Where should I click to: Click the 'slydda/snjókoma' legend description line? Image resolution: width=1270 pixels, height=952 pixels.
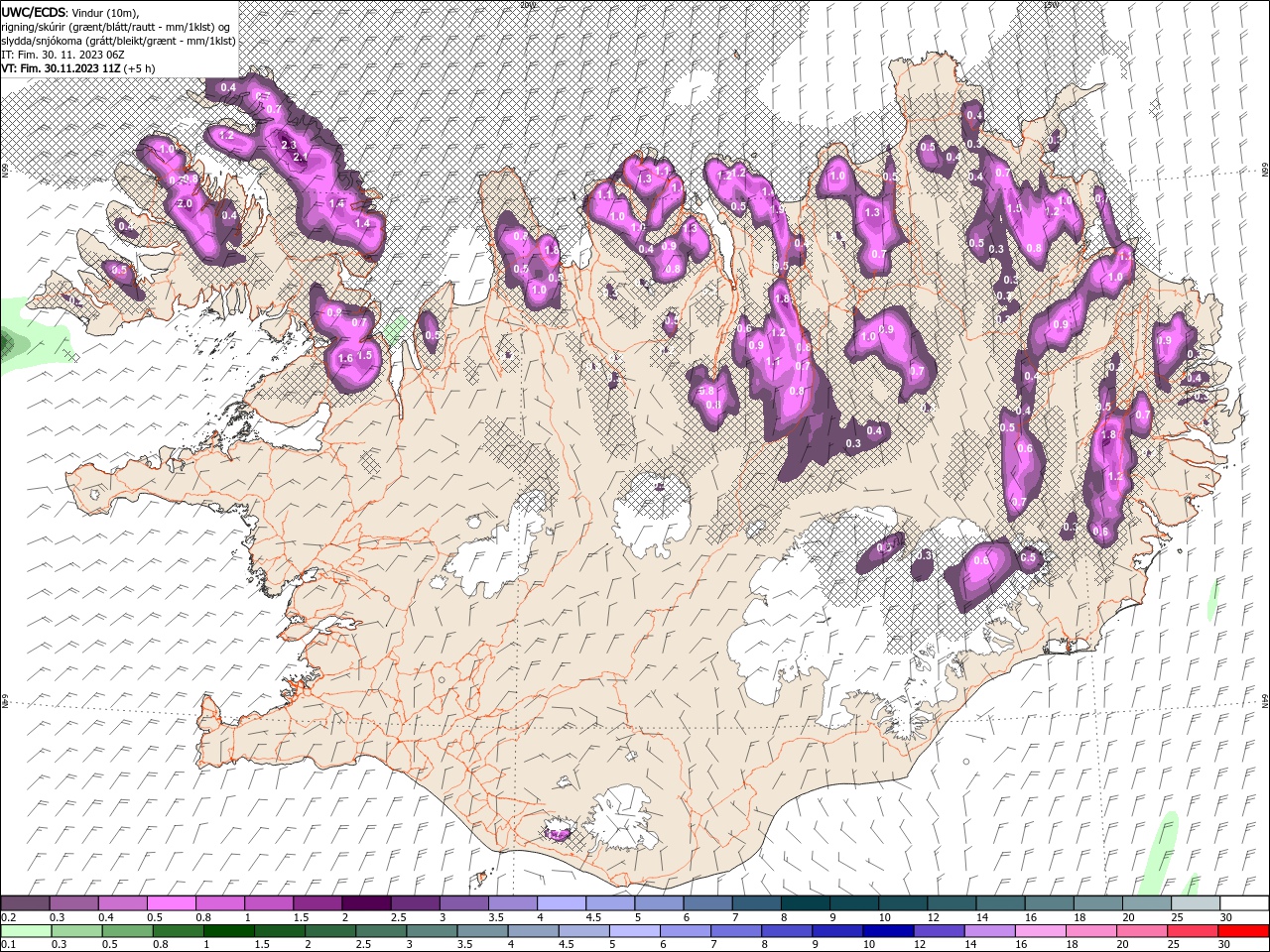[x=118, y=41]
